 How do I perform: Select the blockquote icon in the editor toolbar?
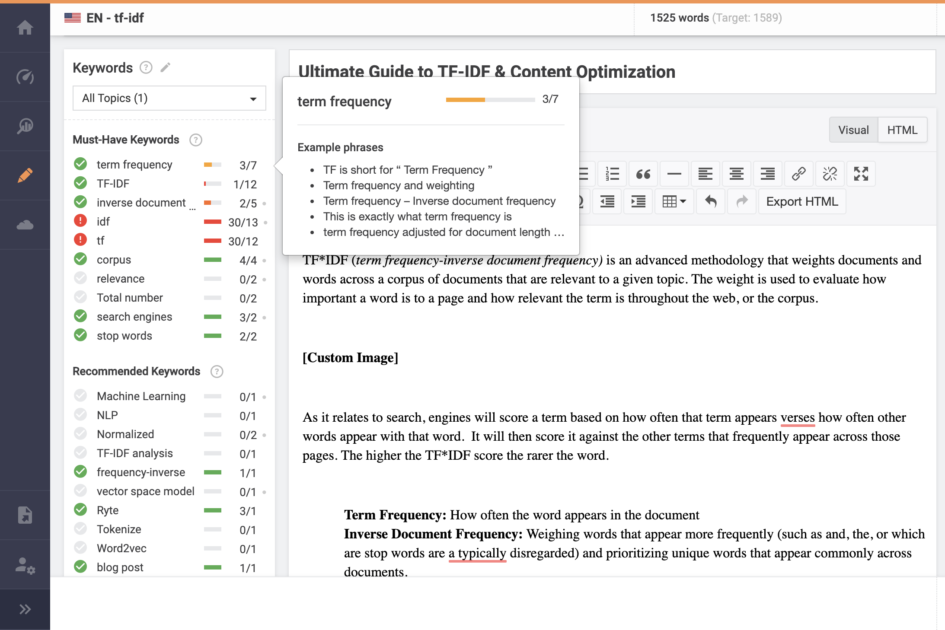pos(644,173)
